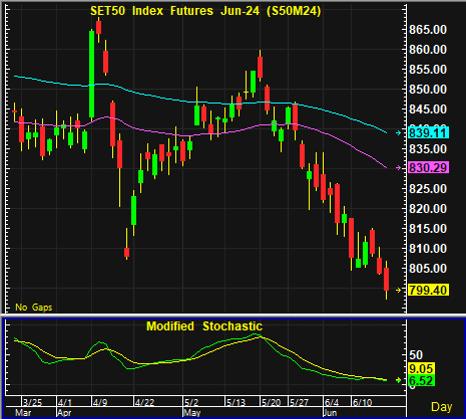Click the last price label 799.40
The image size is (466, 419).
pyautogui.click(x=429, y=290)
